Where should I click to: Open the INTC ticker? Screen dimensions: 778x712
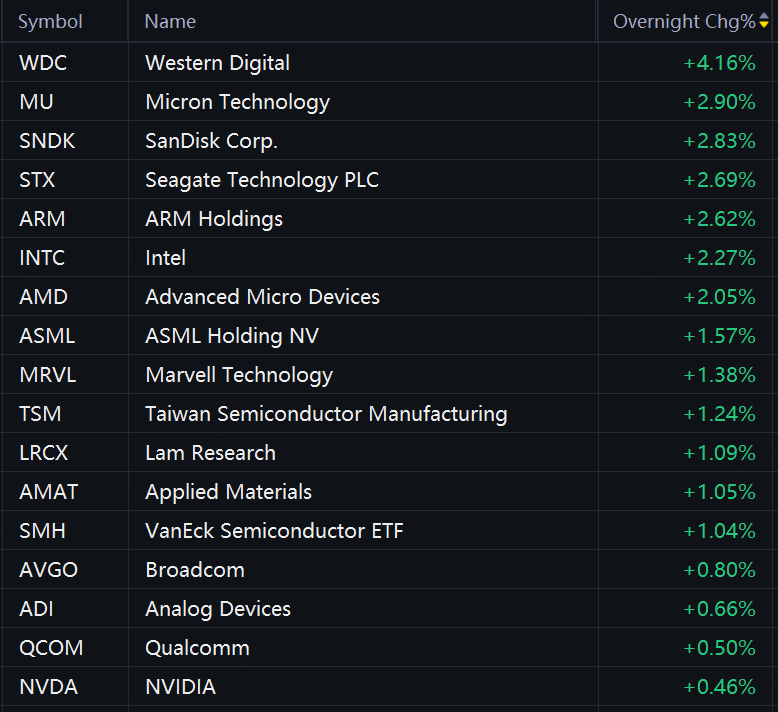(x=42, y=258)
